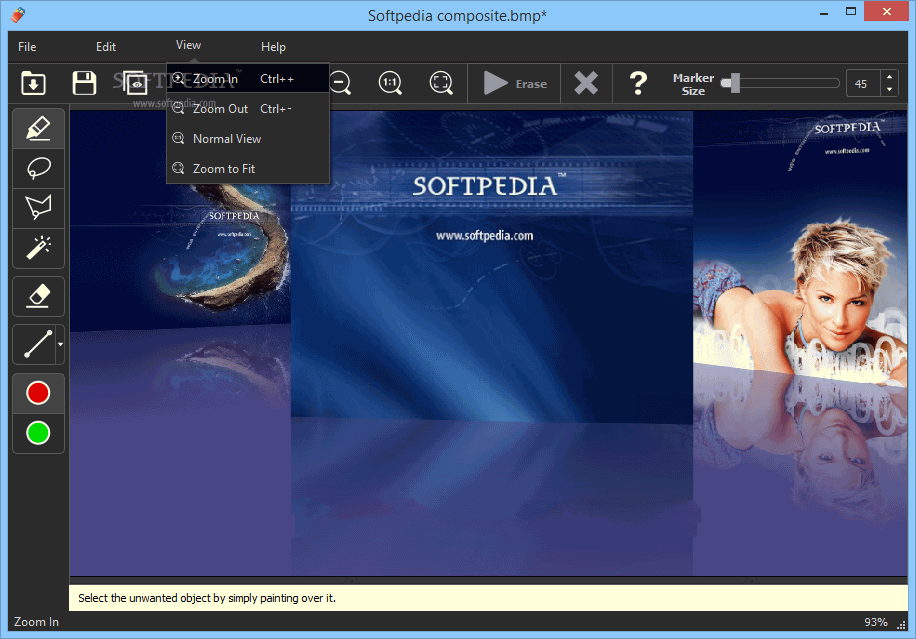The image size is (916, 639).
Task: Select the Marker tool
Action: coord(39,129)
